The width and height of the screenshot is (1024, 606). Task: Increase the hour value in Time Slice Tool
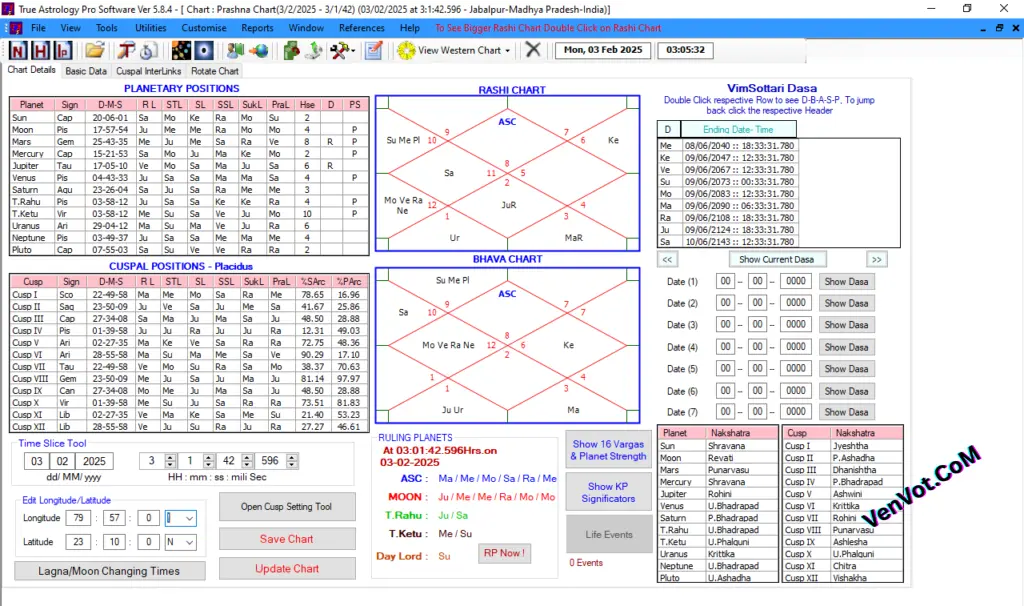click(x=170, y=457)
